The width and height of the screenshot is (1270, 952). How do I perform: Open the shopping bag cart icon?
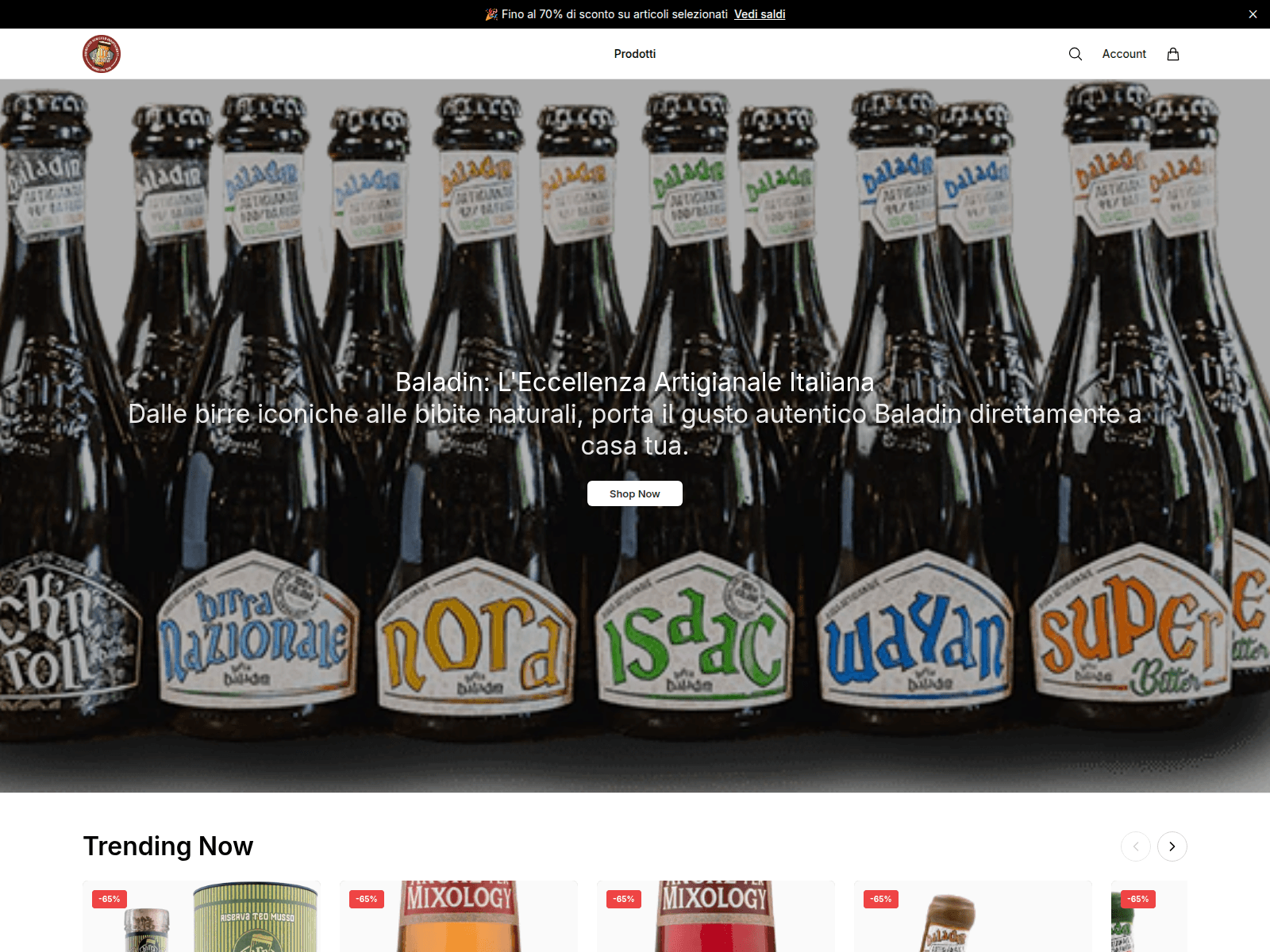pos(1173,54)
